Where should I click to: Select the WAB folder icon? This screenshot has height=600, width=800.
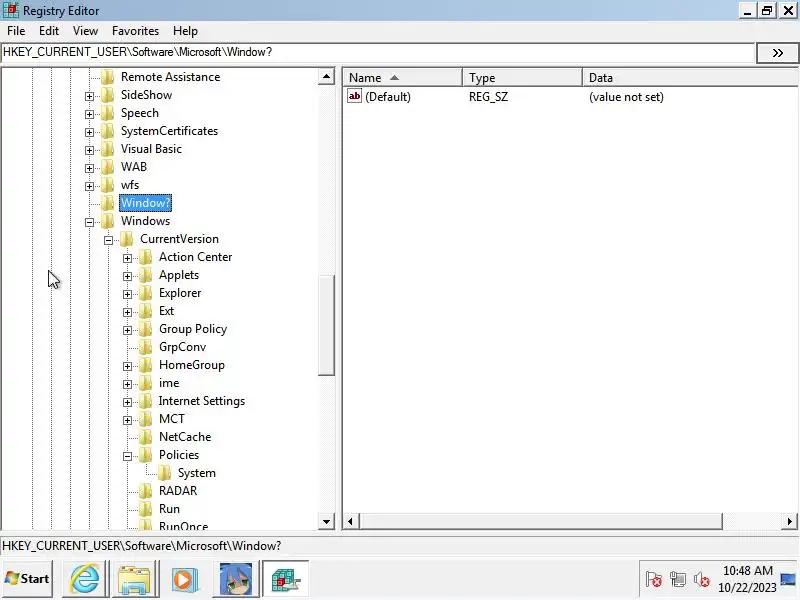[x=108, y=167]
